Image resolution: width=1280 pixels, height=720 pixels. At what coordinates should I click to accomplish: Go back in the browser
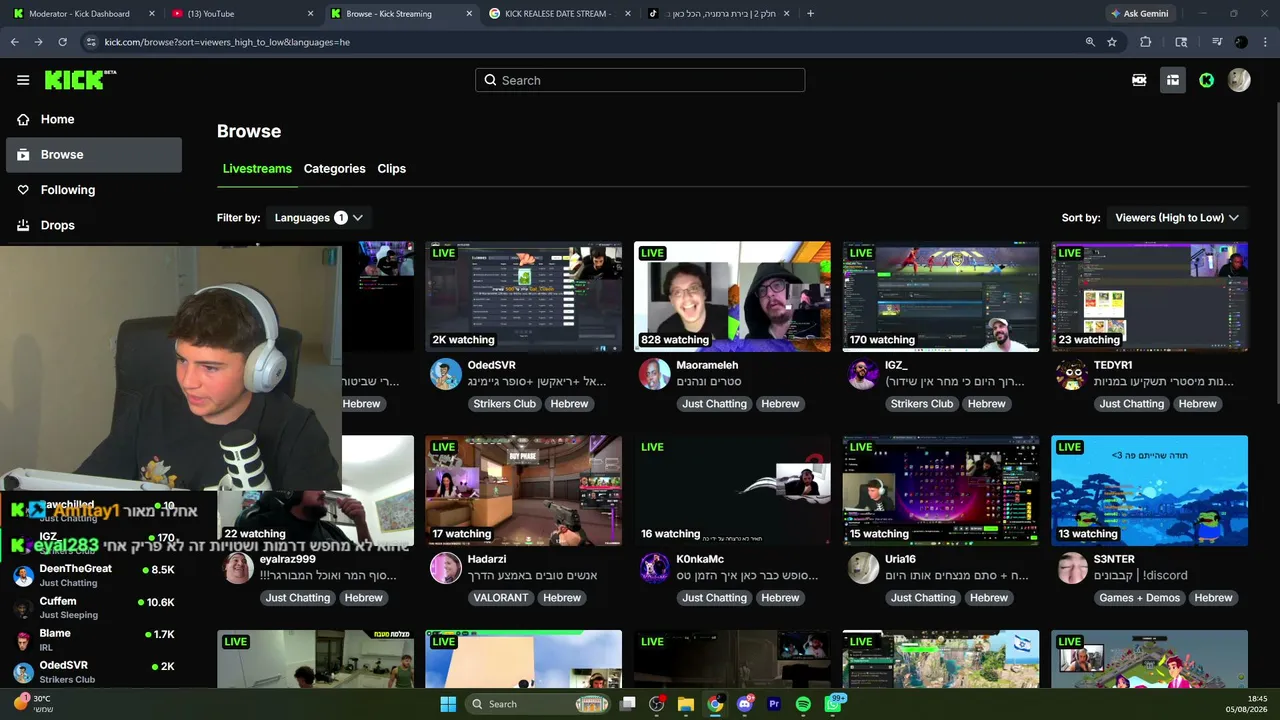[x=14, y=42]
